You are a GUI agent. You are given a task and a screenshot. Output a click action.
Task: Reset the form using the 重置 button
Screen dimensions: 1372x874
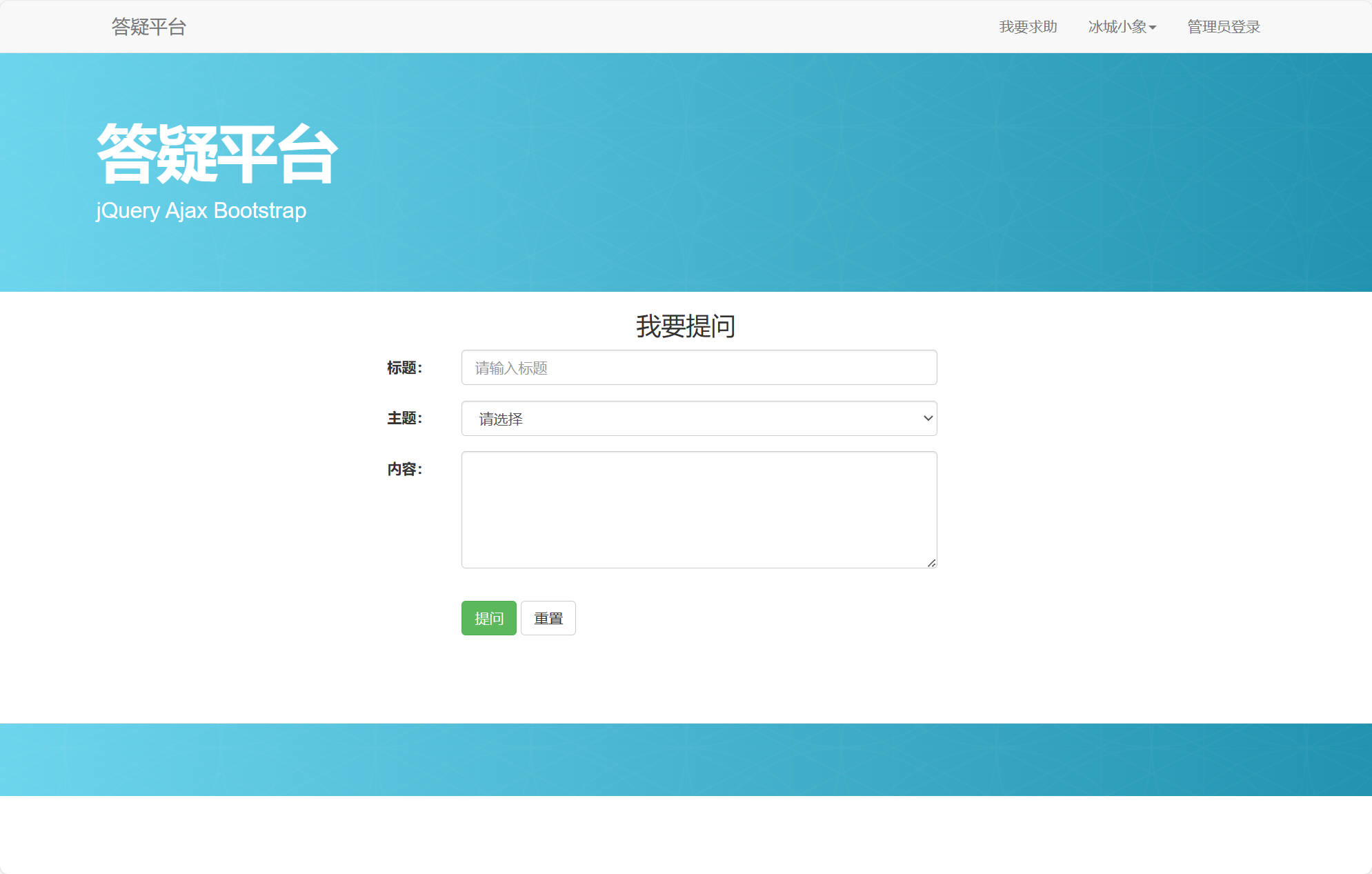coord(548,618)
